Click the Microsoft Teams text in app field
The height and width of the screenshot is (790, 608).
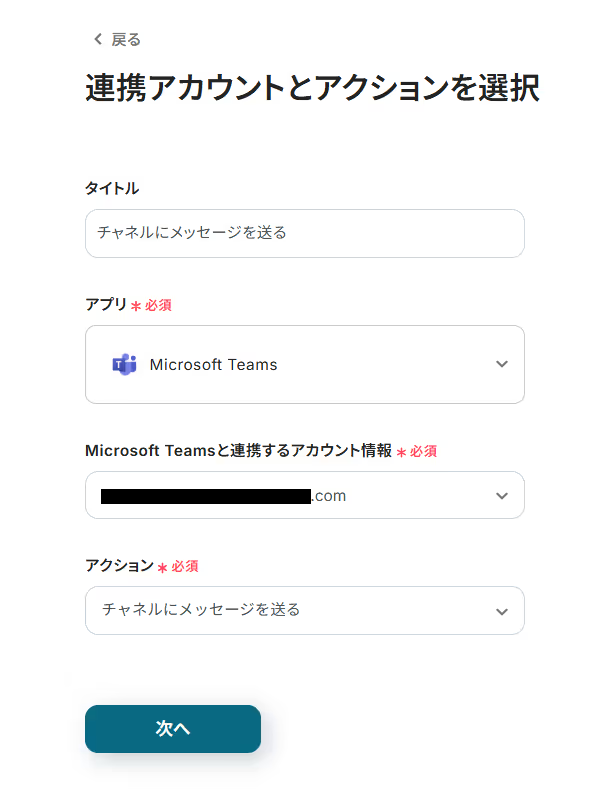tap(214, 364)
